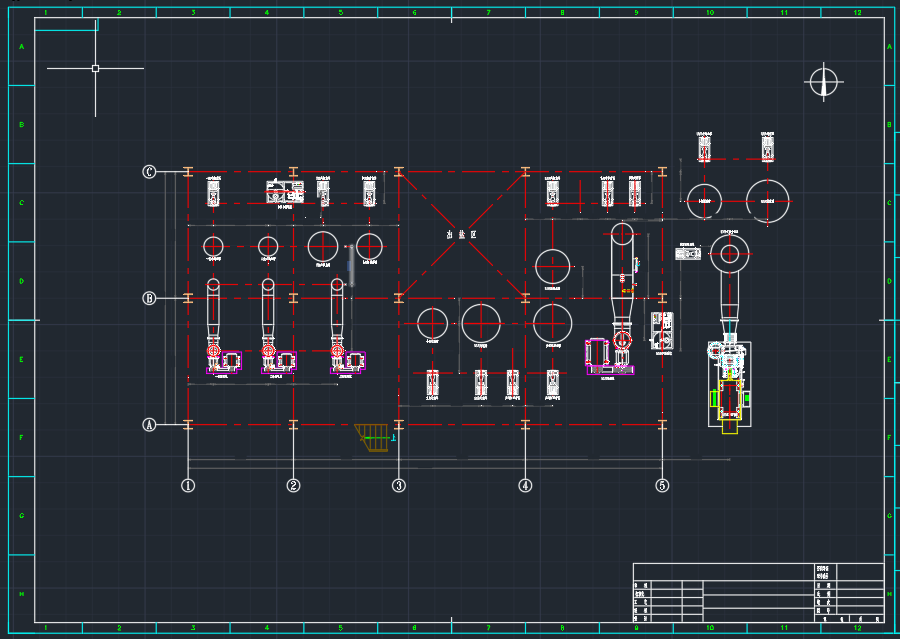Screen dimensions: 900x639
Task: Click column grid bubble number 1
Action: pos(187,486)
